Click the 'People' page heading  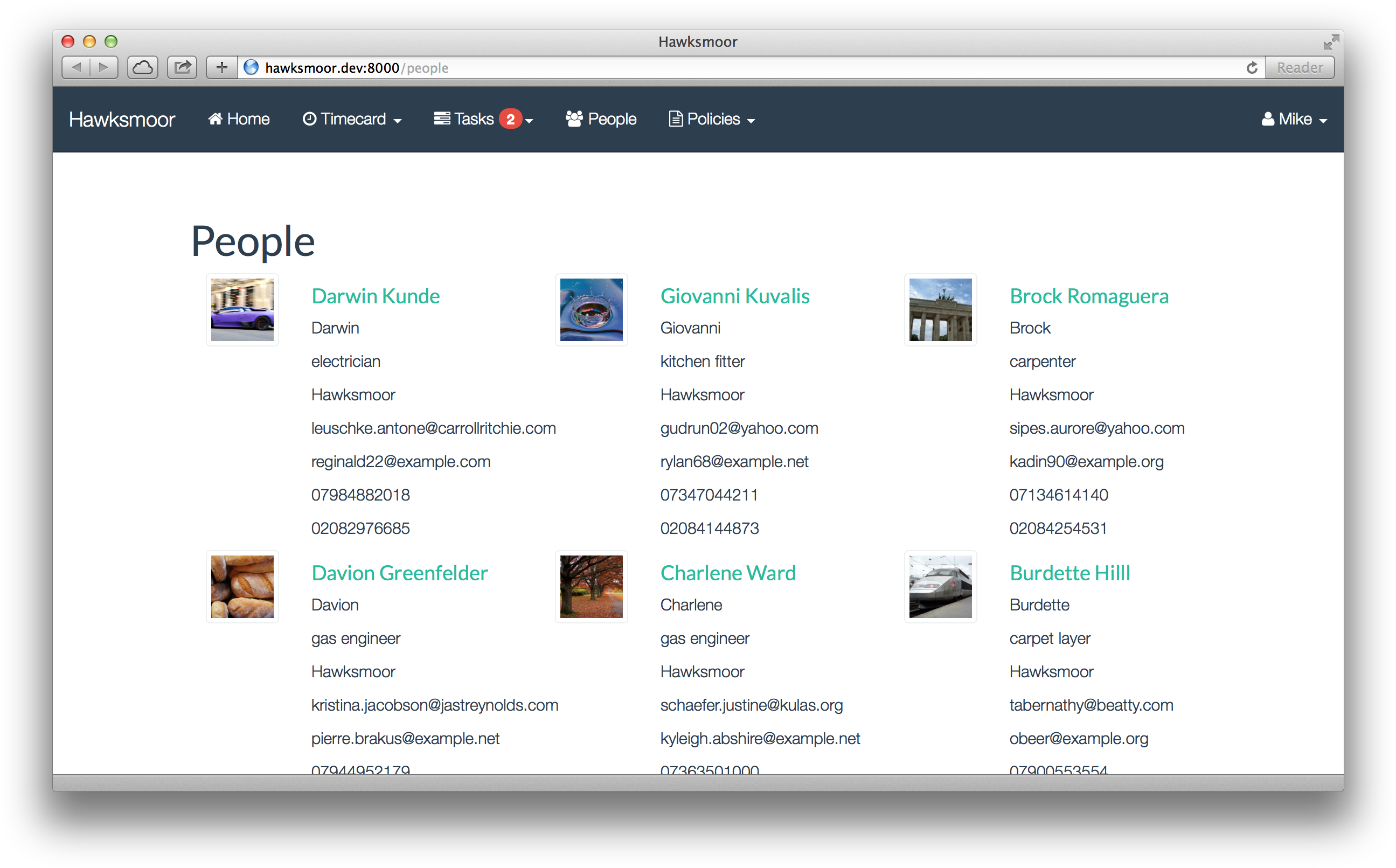(253, 242)
